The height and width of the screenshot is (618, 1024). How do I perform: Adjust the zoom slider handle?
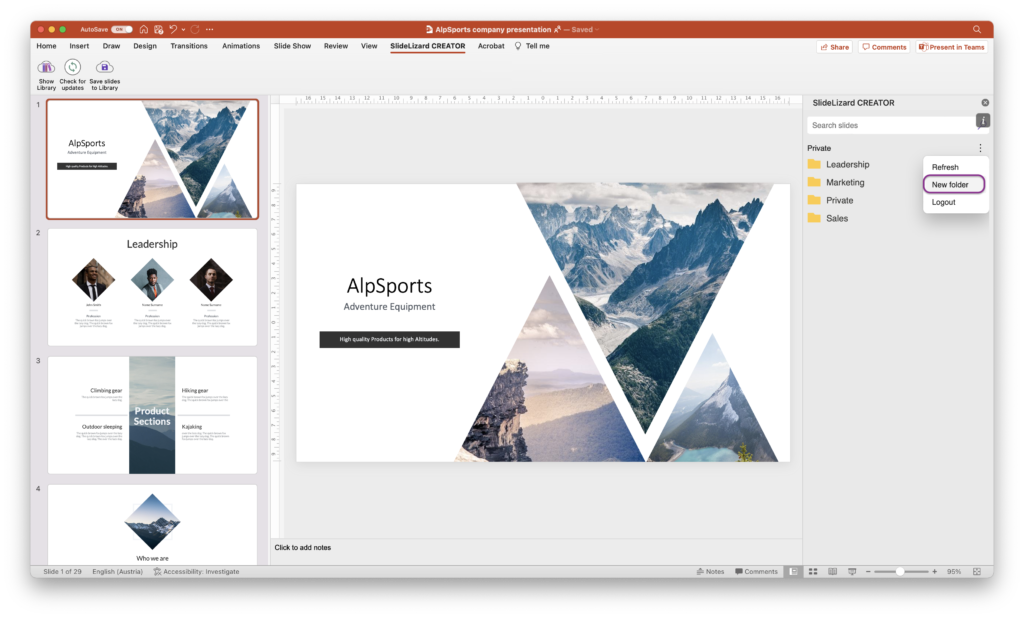(x=900, y=572)
